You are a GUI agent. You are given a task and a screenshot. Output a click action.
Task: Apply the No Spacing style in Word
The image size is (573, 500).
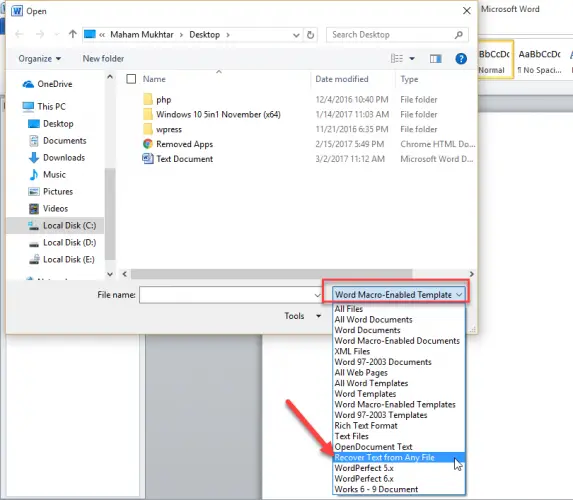pyautogui.click(x=540, y=61)
